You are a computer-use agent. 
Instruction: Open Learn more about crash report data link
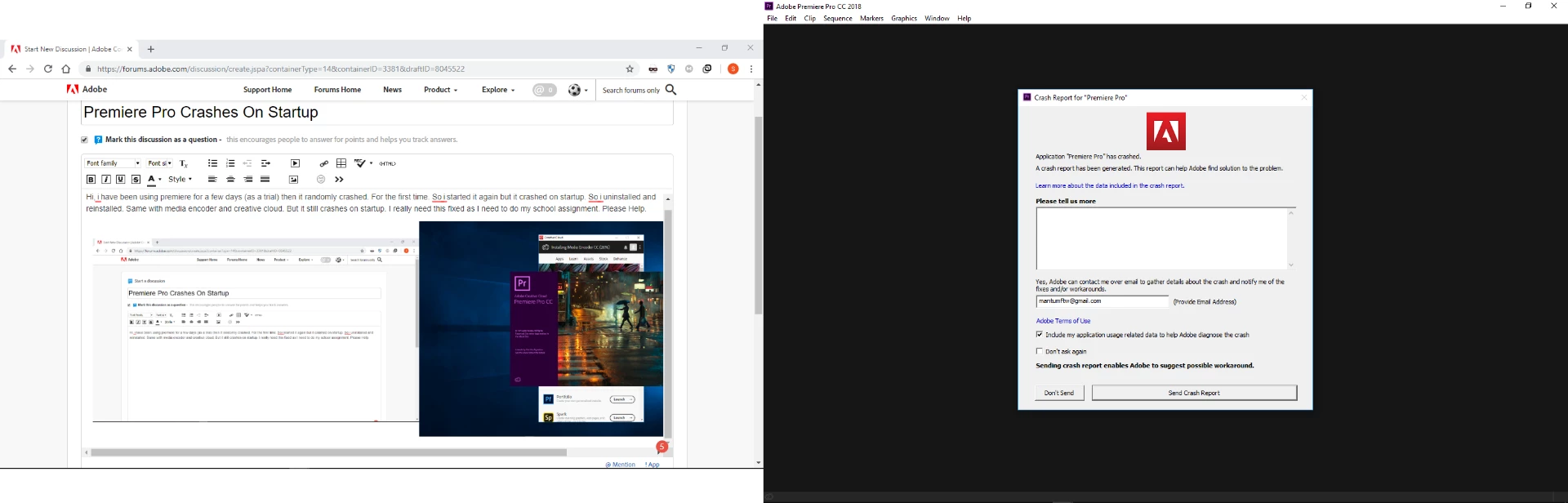pyautogui.click(x=1110, y=186)
